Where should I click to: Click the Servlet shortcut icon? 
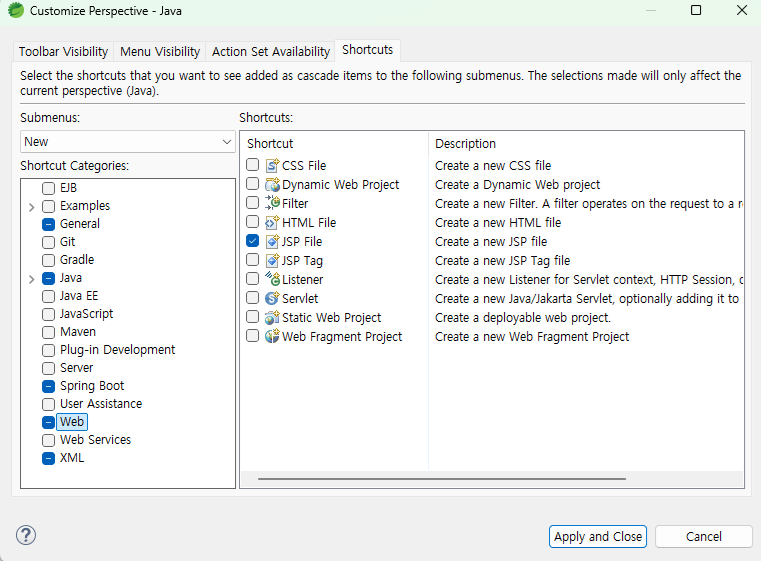pos(273,298)
